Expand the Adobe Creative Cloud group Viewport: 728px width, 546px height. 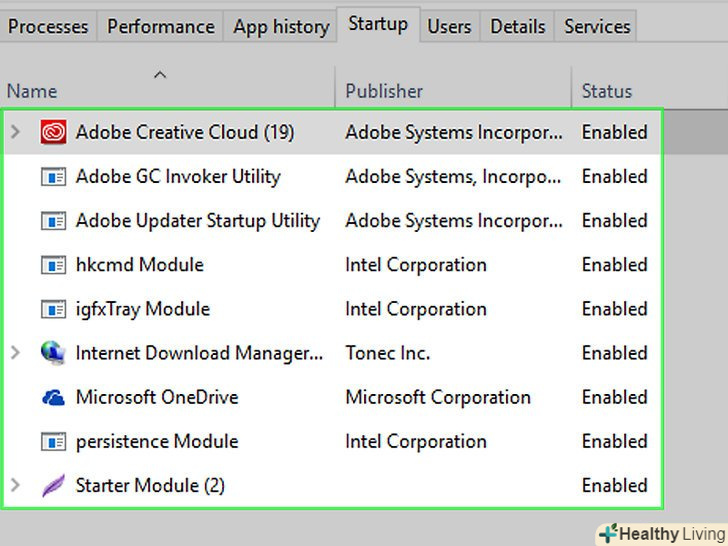15,132
